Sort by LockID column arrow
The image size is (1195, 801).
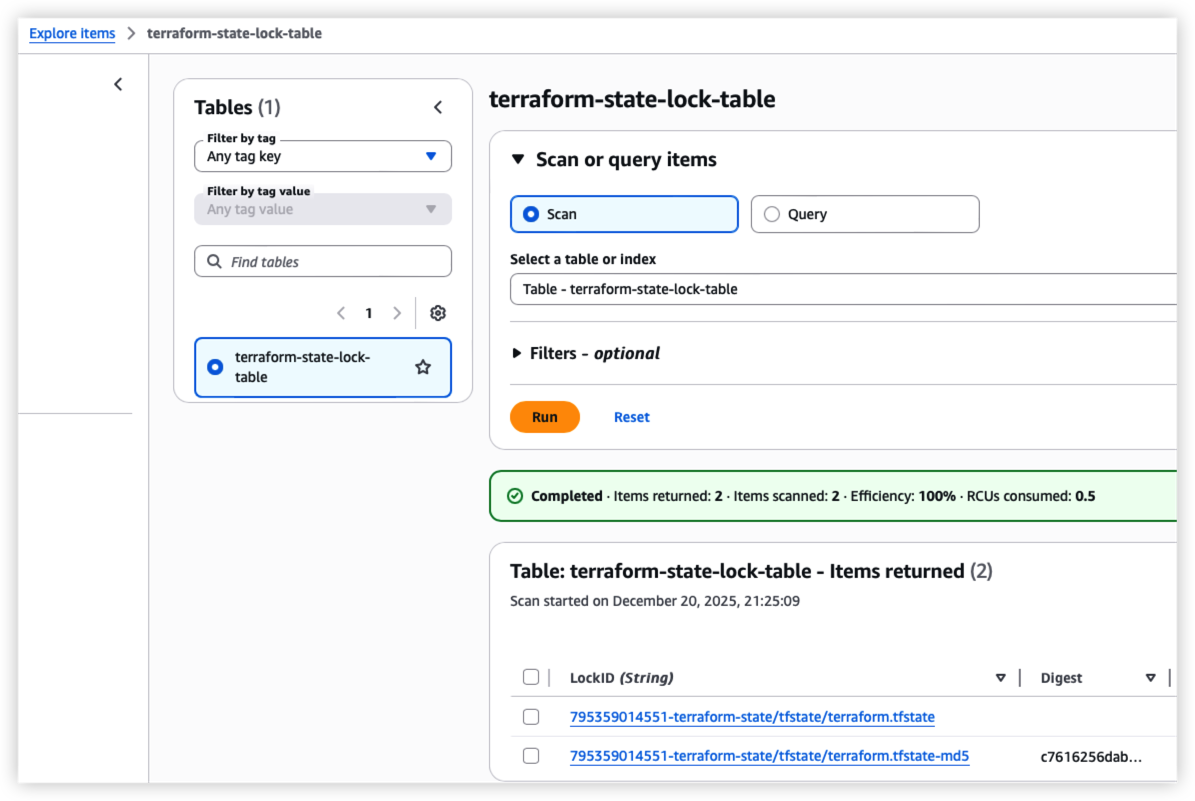tap(1000, 678)
